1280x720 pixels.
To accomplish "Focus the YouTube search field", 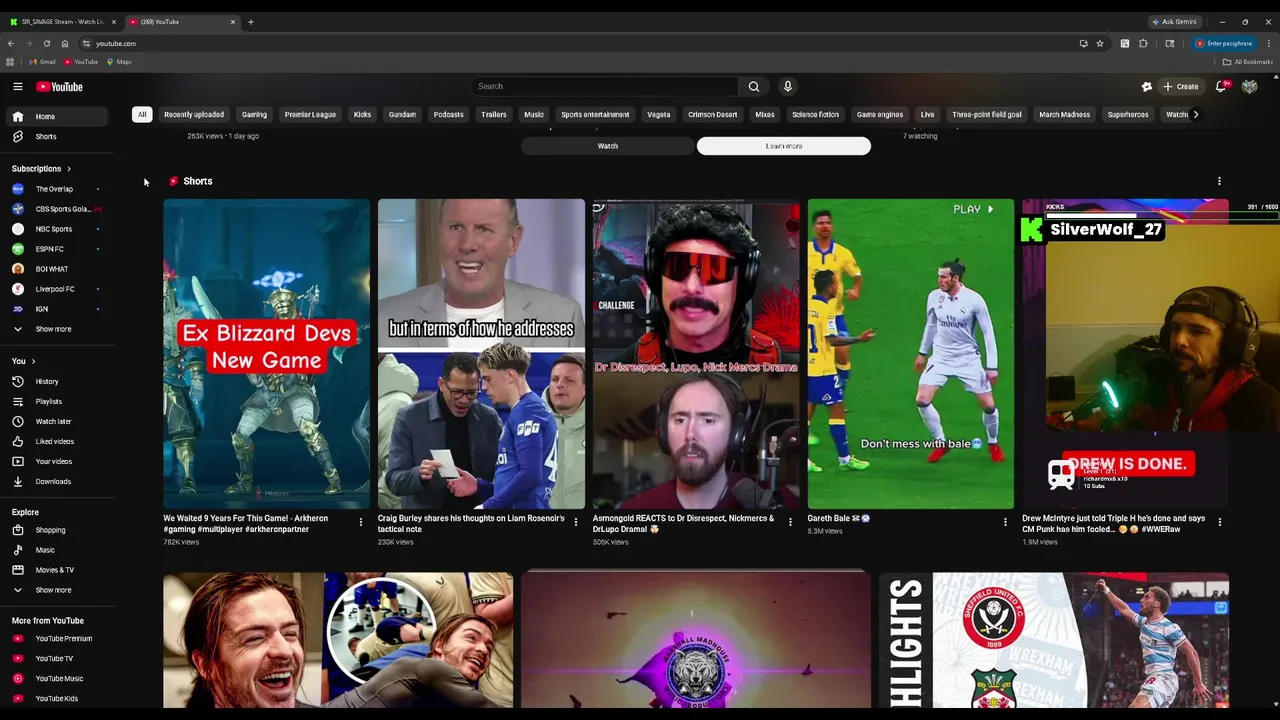I will pos(604,86).
